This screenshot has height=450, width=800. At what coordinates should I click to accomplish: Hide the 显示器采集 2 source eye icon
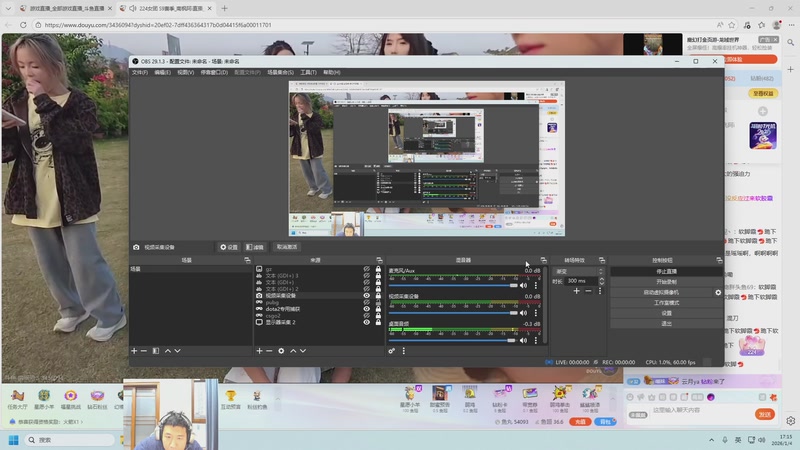366,322
